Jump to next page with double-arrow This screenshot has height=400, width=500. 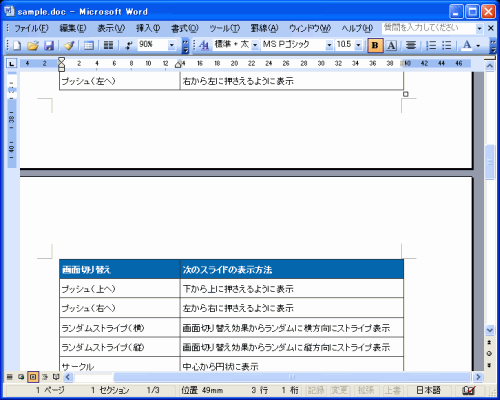click(489, 365)
